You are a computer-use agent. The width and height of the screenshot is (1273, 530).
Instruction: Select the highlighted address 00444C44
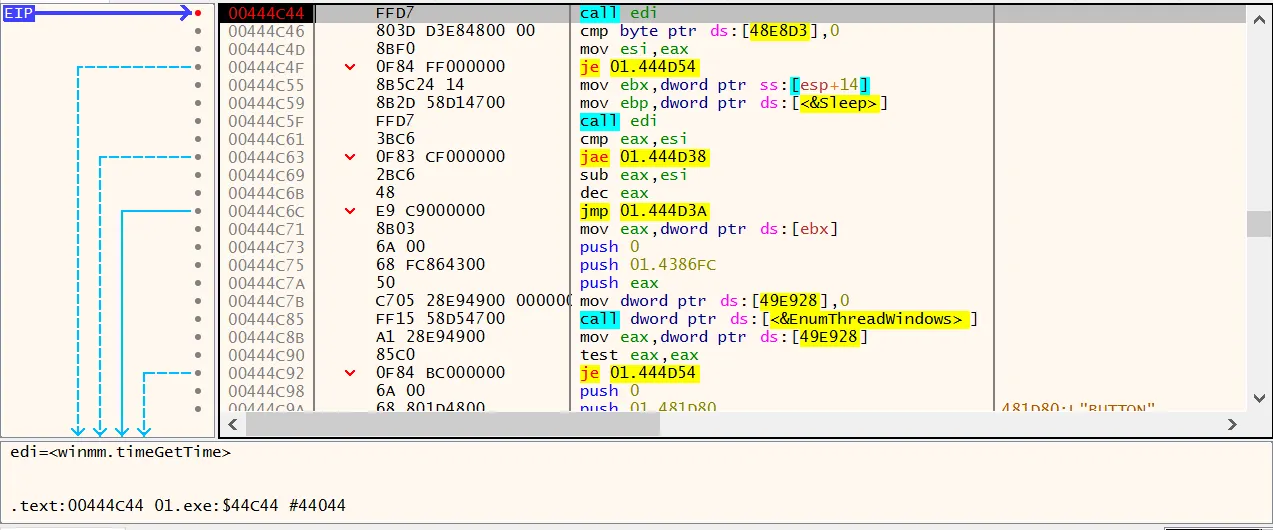pos(266,13)
